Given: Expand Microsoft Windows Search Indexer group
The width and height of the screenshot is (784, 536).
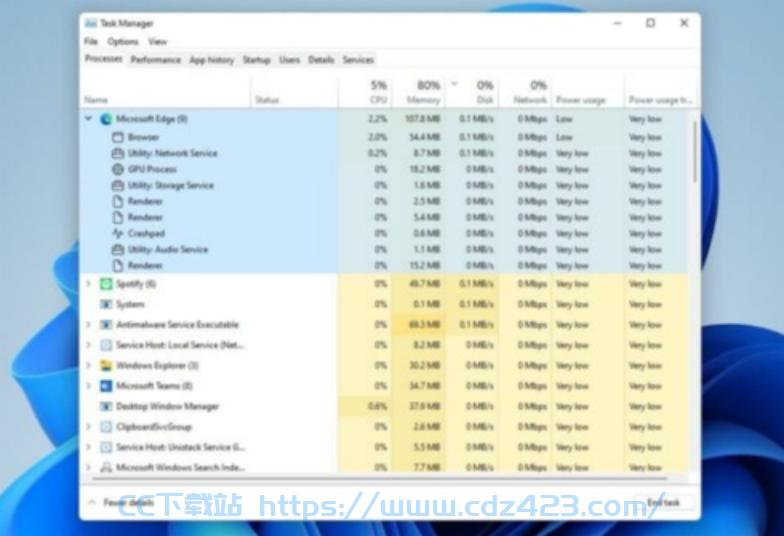Looking at the screenshot, I should coord(88,467).
